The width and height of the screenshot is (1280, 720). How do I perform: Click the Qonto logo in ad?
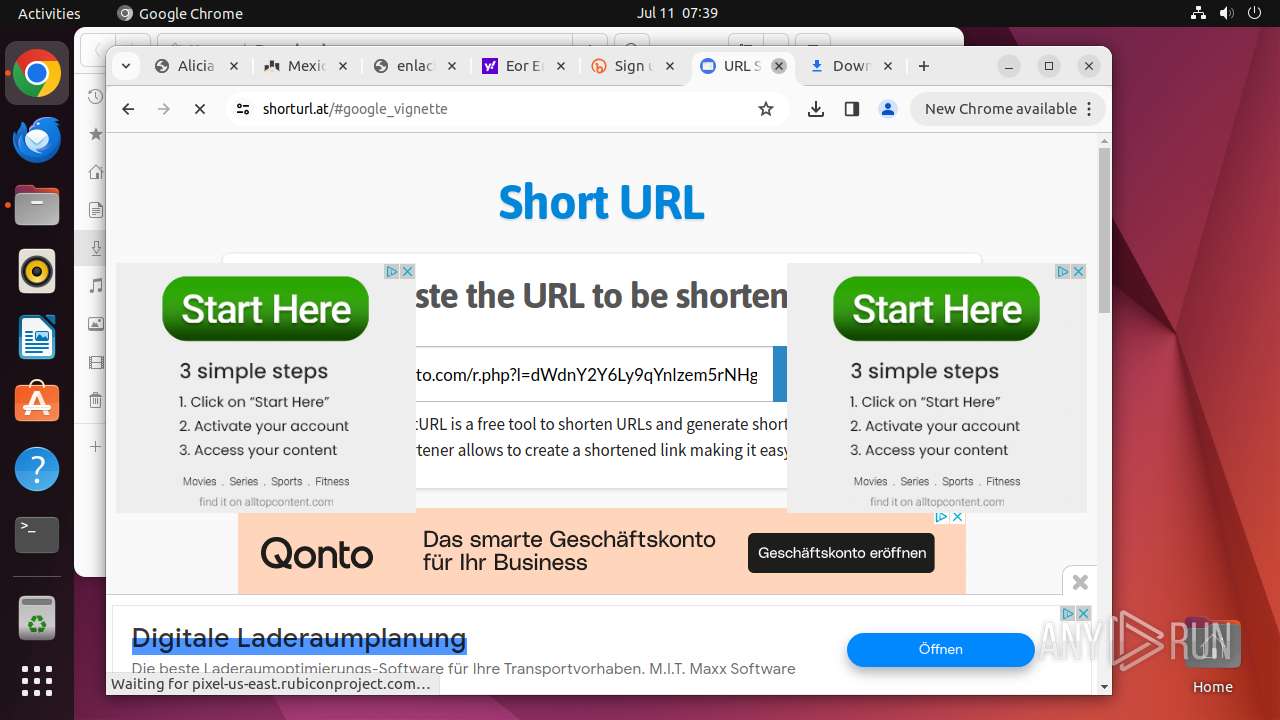(317, 553)
